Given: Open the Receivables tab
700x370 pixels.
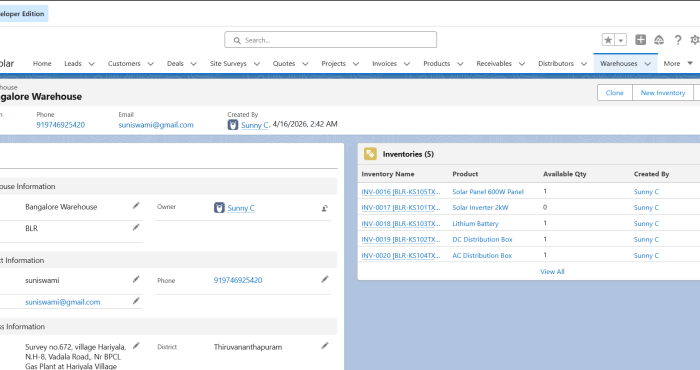Looking at the screenshot, I should (x=494, y=63).
